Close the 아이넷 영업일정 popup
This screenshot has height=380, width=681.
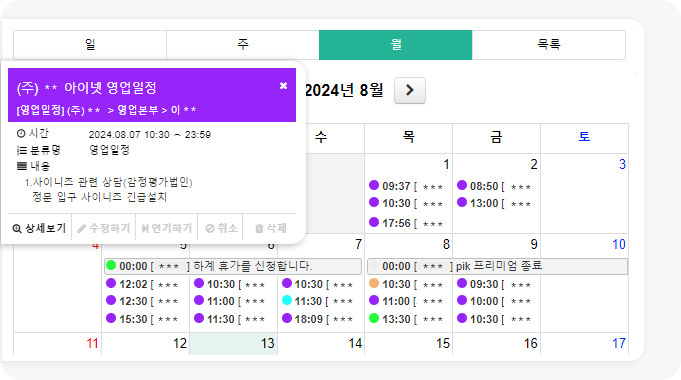pos(283,86)
